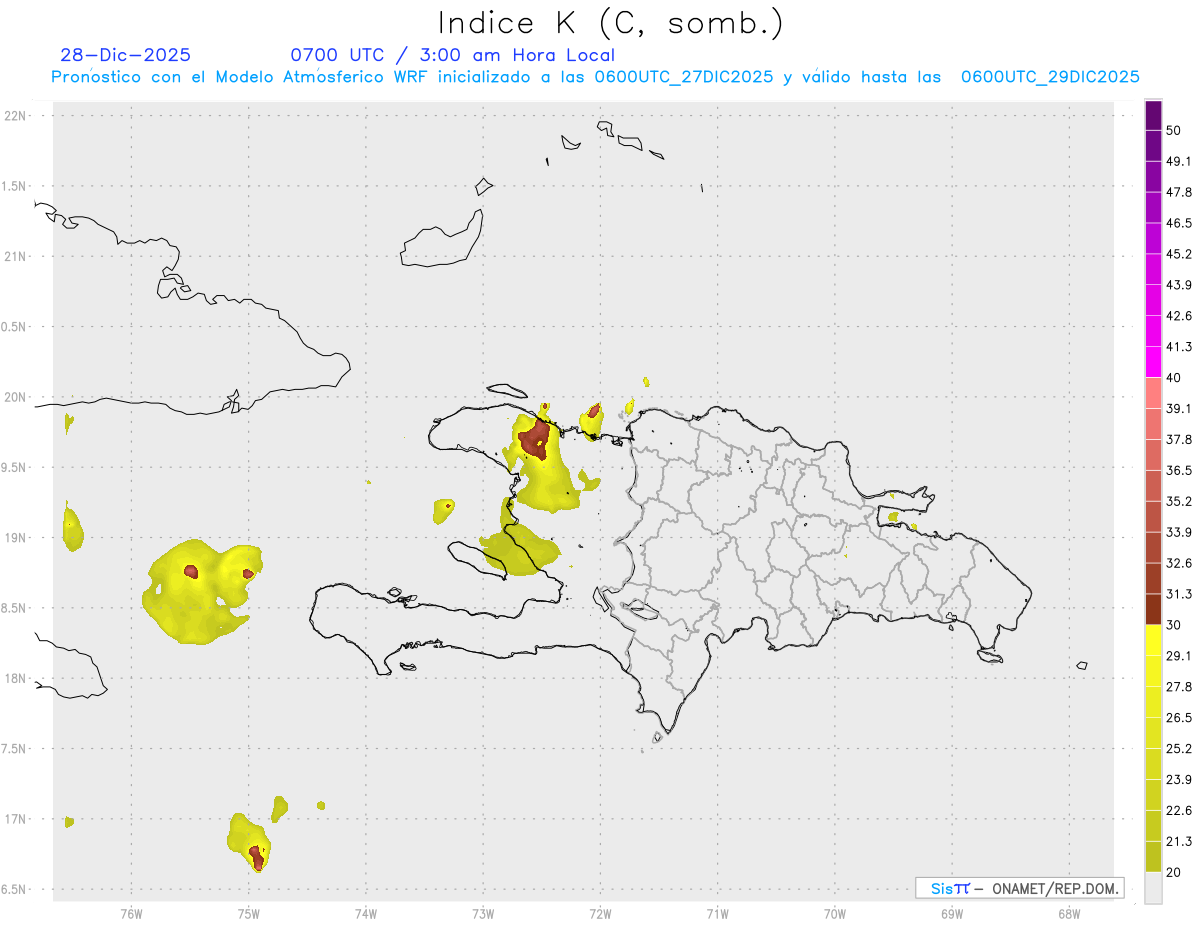Click the colorbar value '49.1'

pos(1179,161)
